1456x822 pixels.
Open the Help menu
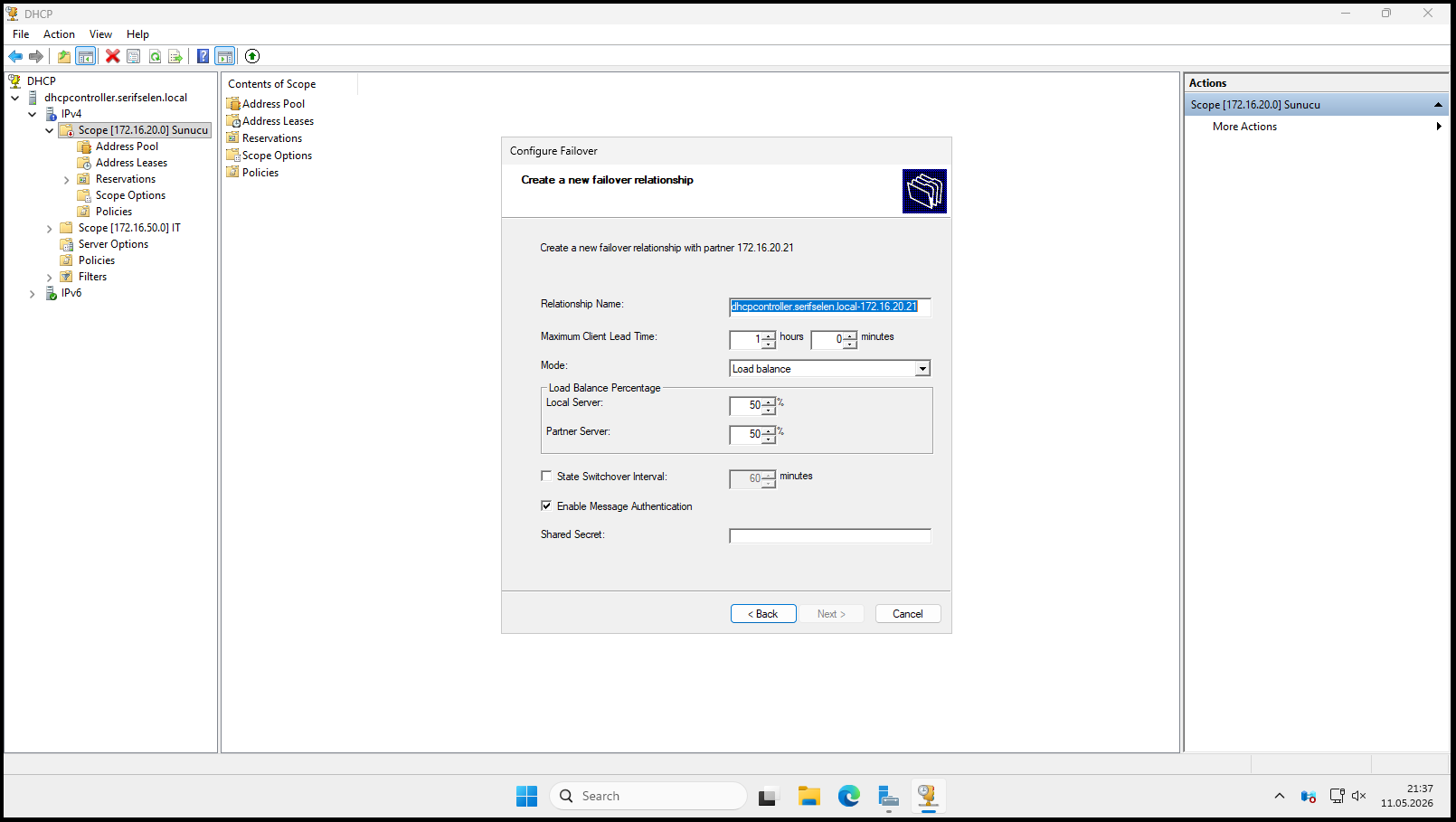[x=137, y=34]
